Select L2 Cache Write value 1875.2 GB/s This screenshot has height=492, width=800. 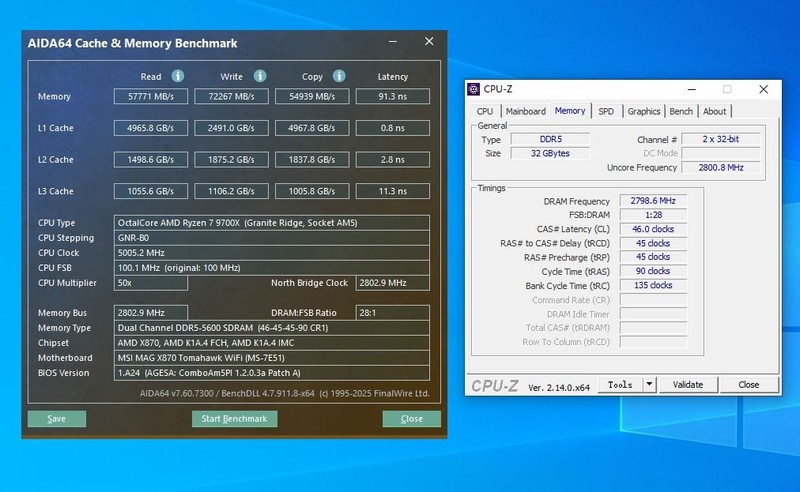point(231,159)
